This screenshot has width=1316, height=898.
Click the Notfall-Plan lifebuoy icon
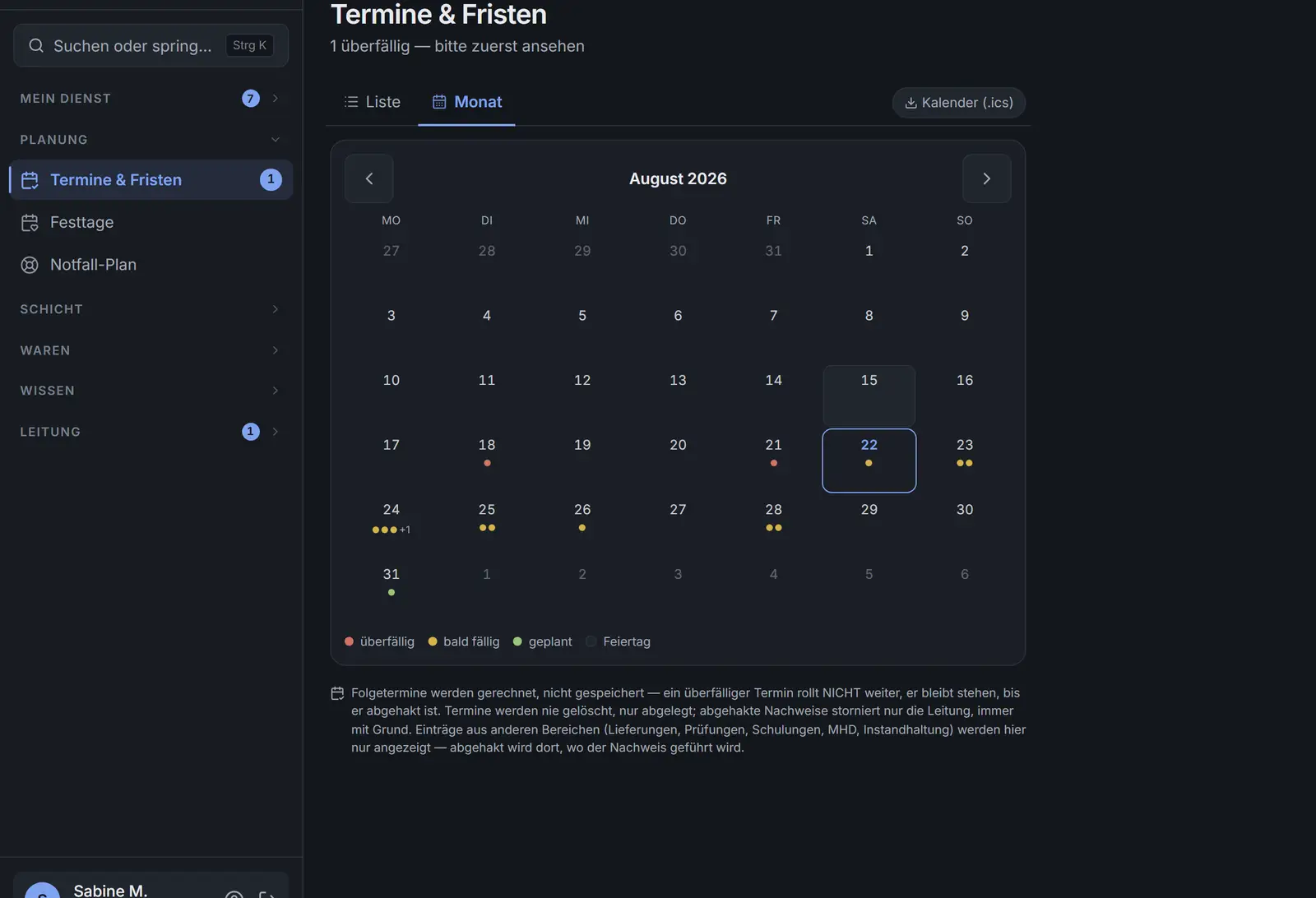point(30,265)
